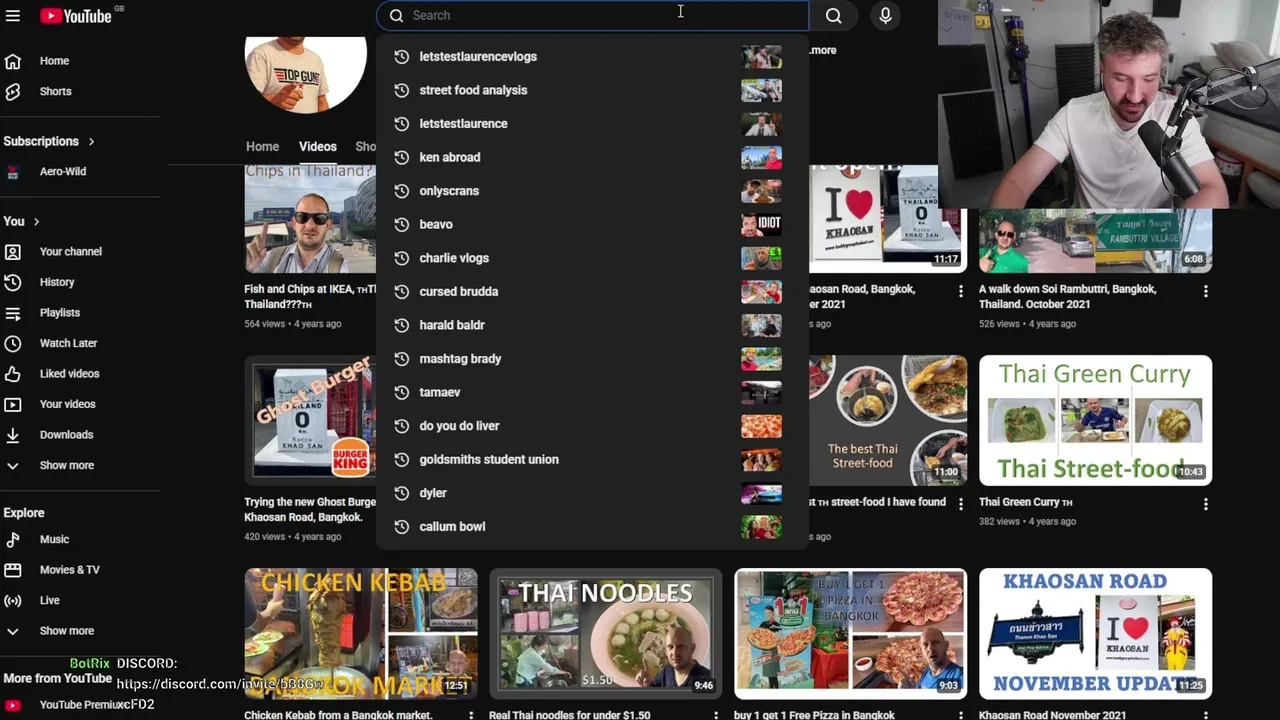Open the History sidebar icon
The image size is (1280, 720).
point(13,282)
